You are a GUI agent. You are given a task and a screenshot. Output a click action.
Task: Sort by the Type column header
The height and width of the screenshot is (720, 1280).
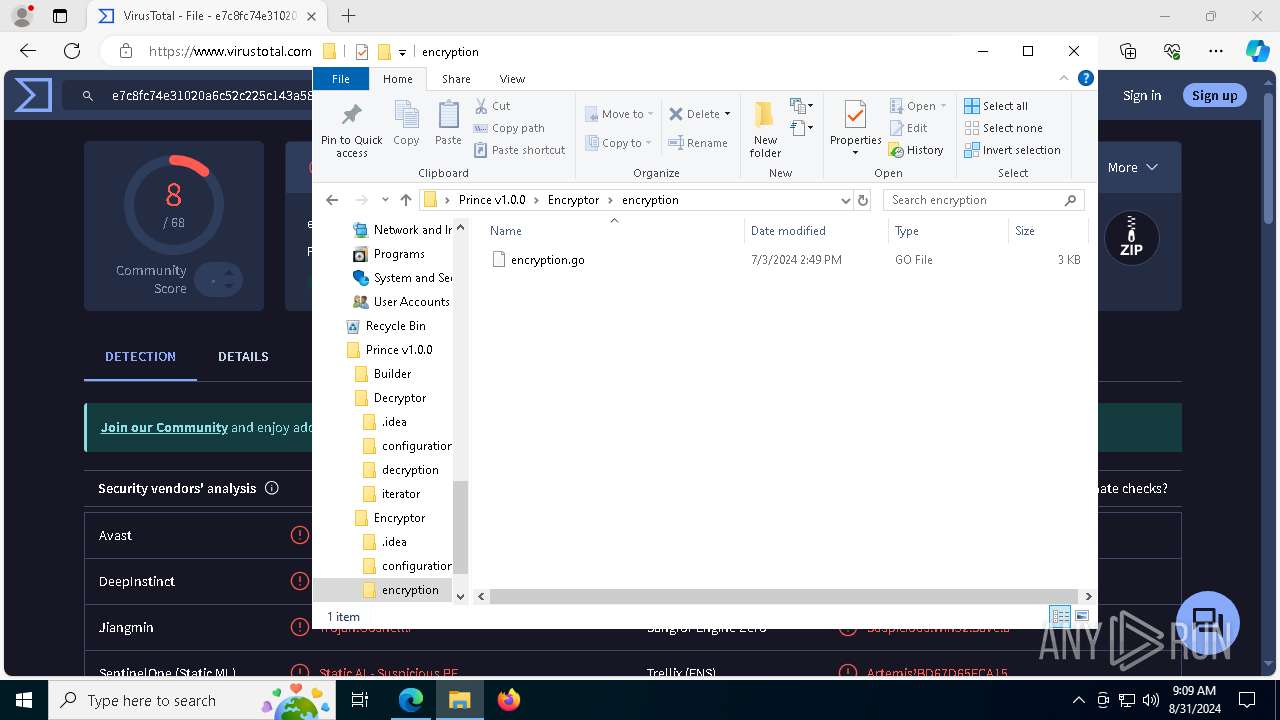(948, 231)
